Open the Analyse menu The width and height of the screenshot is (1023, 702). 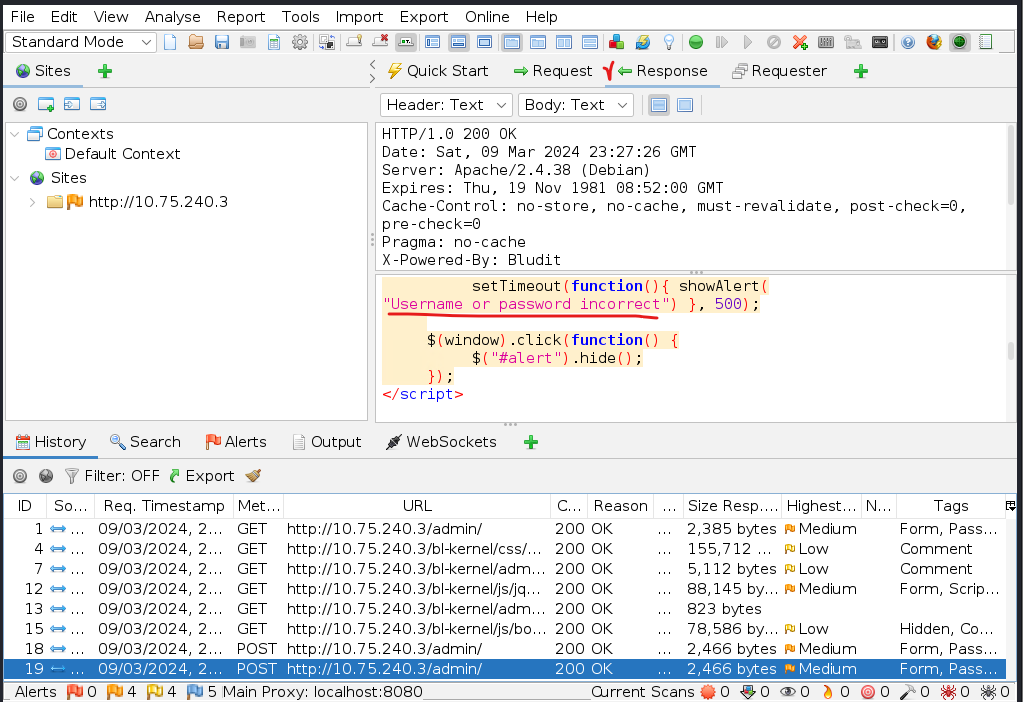point(172,17)
